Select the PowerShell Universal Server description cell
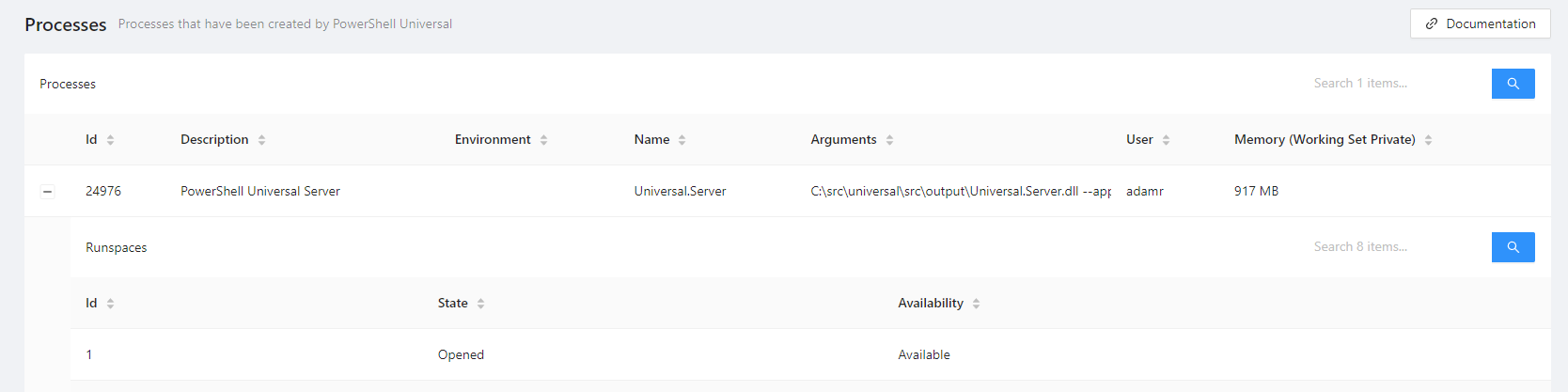The width and height of the screenshot is (1568, 392). coord(260,191)
